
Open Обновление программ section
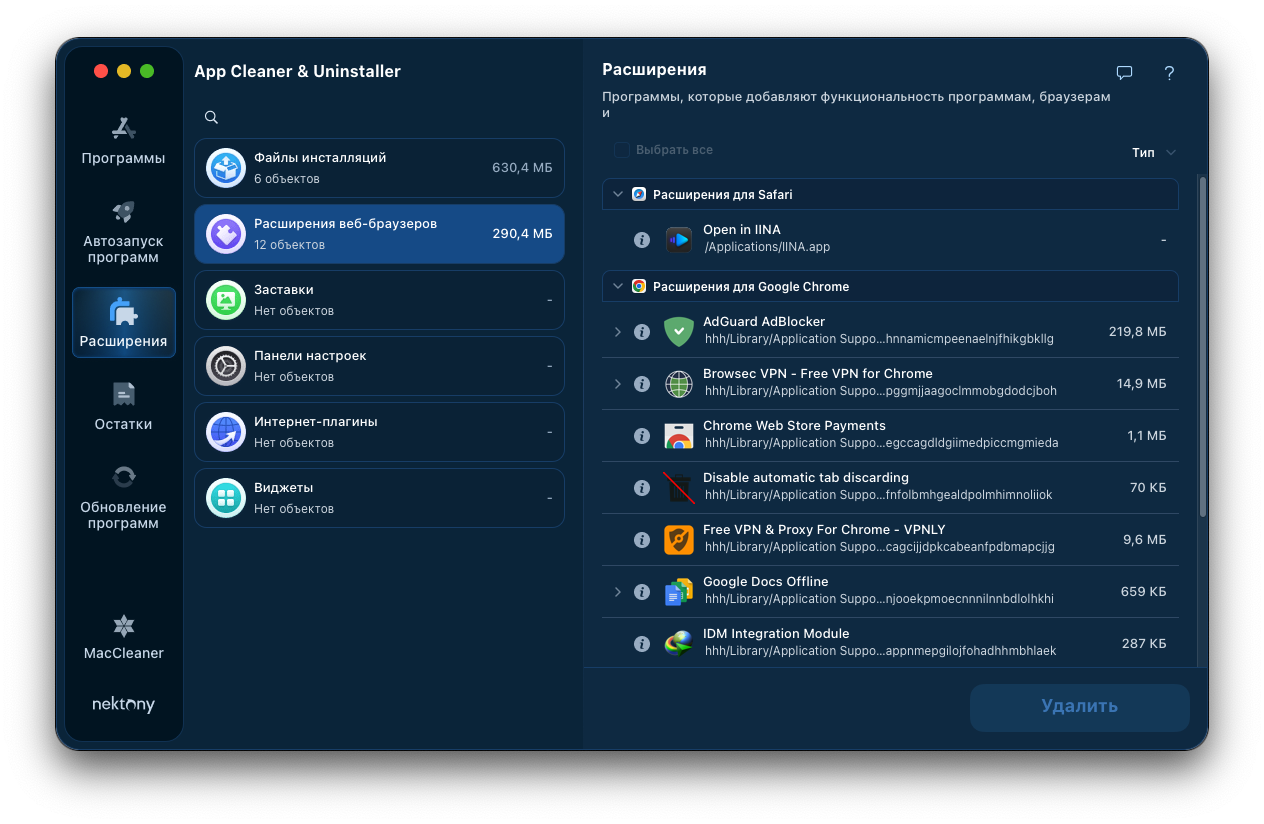[x=123, y=497]
